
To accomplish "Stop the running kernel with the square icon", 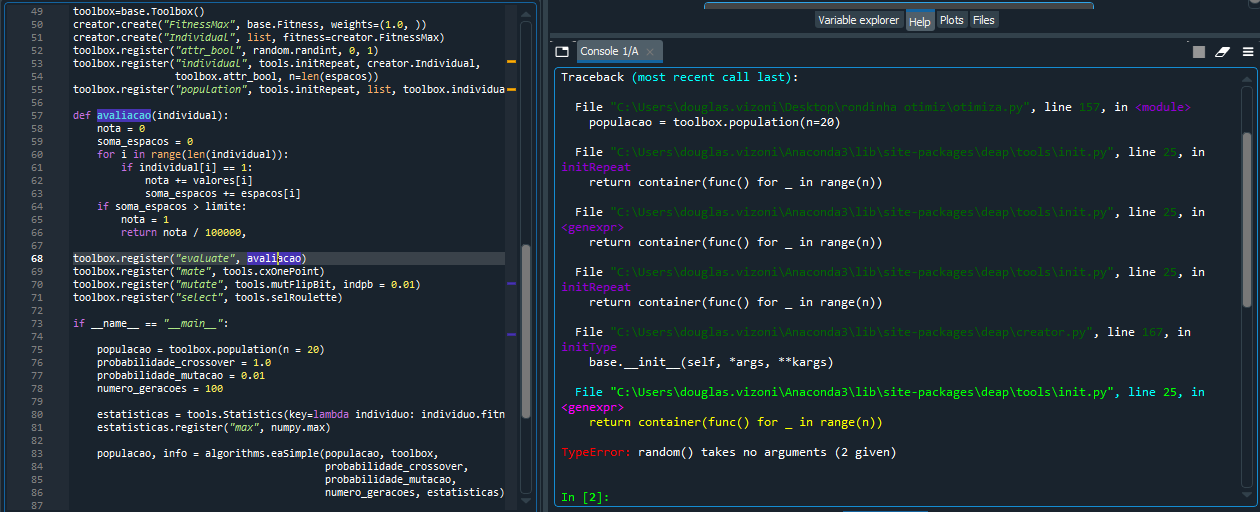I will click(1199, 52).
